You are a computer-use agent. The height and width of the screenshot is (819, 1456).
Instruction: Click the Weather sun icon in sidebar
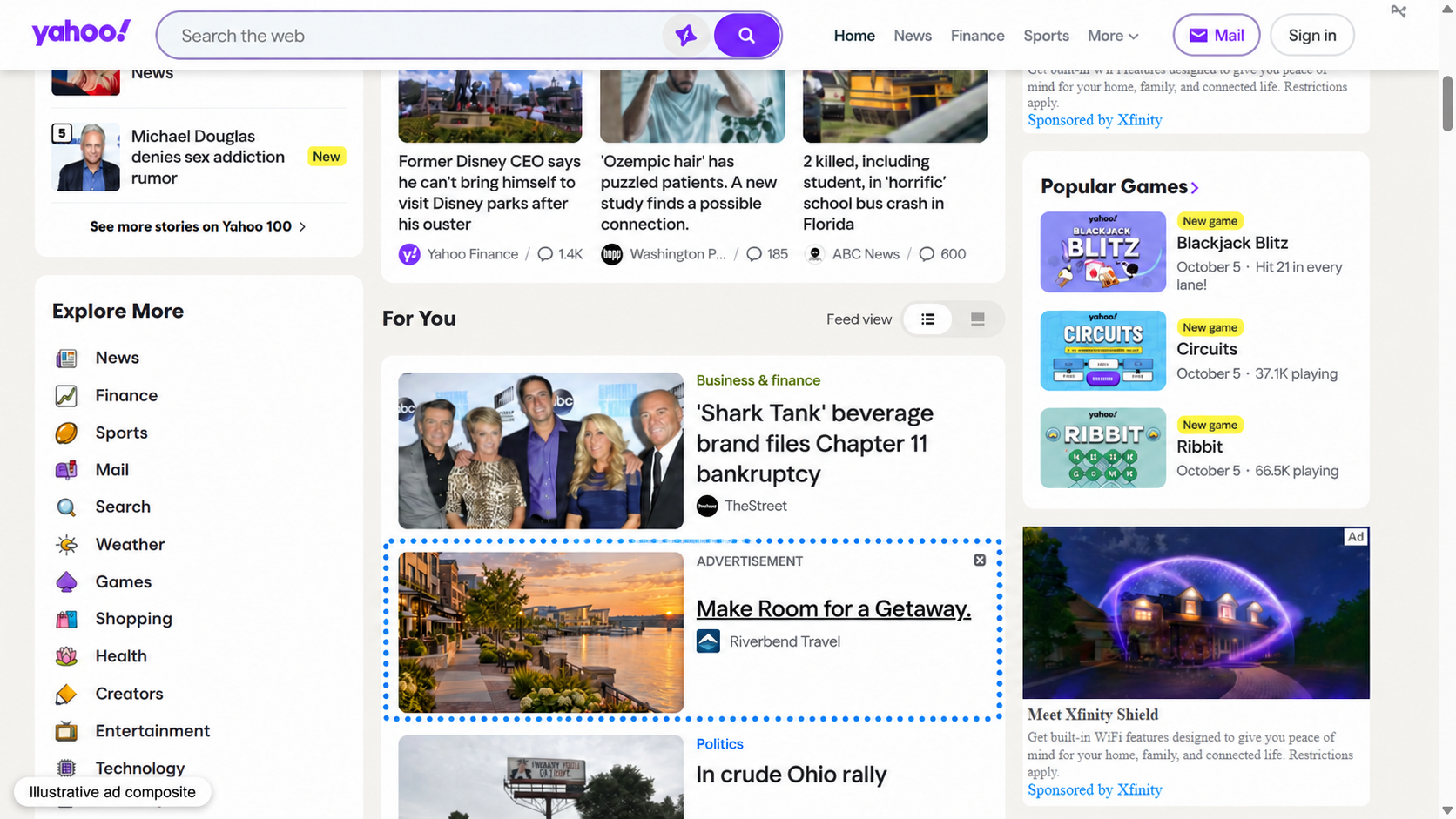click(66, 545)
